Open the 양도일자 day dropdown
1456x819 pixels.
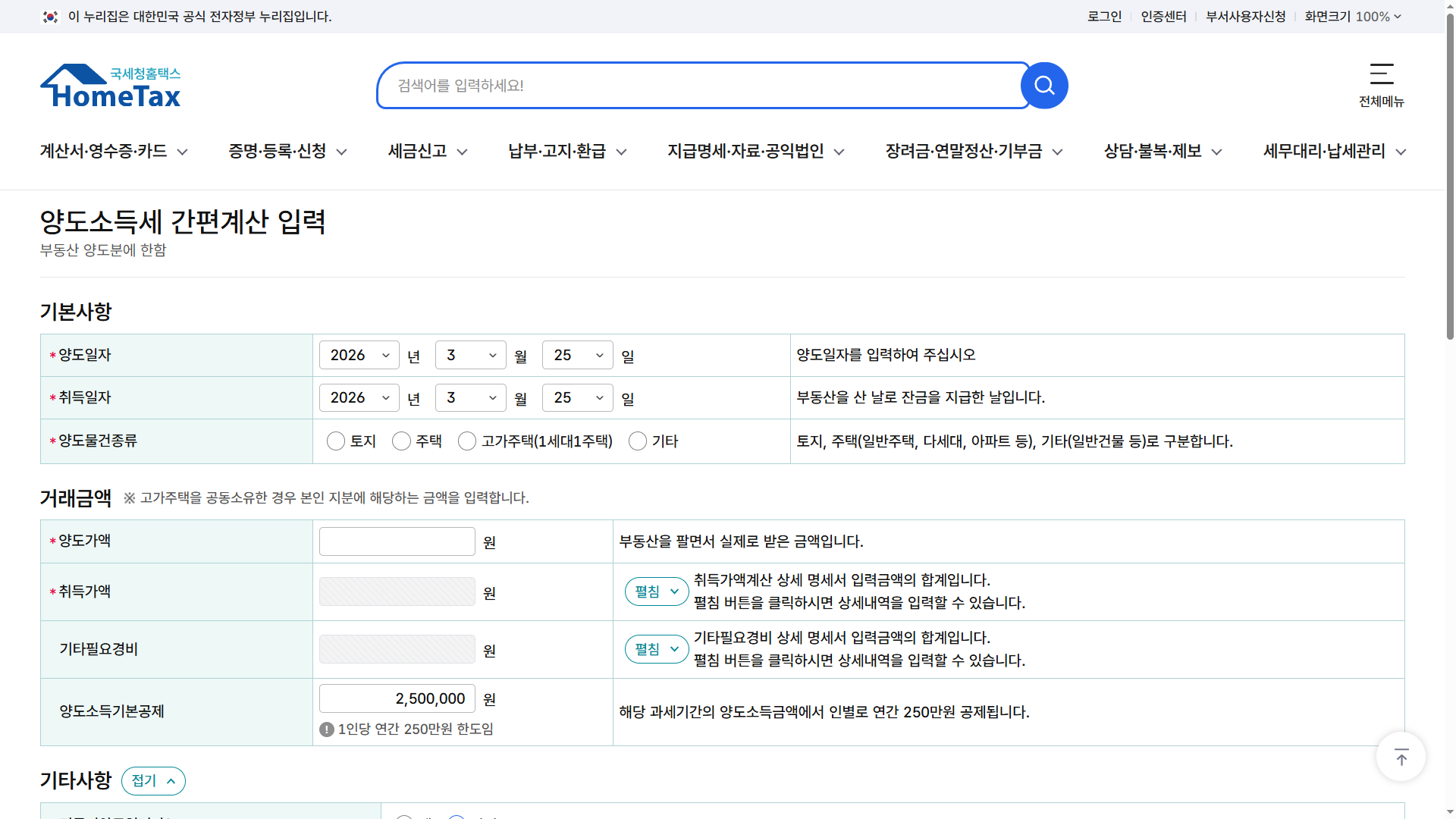coord(577,355)
